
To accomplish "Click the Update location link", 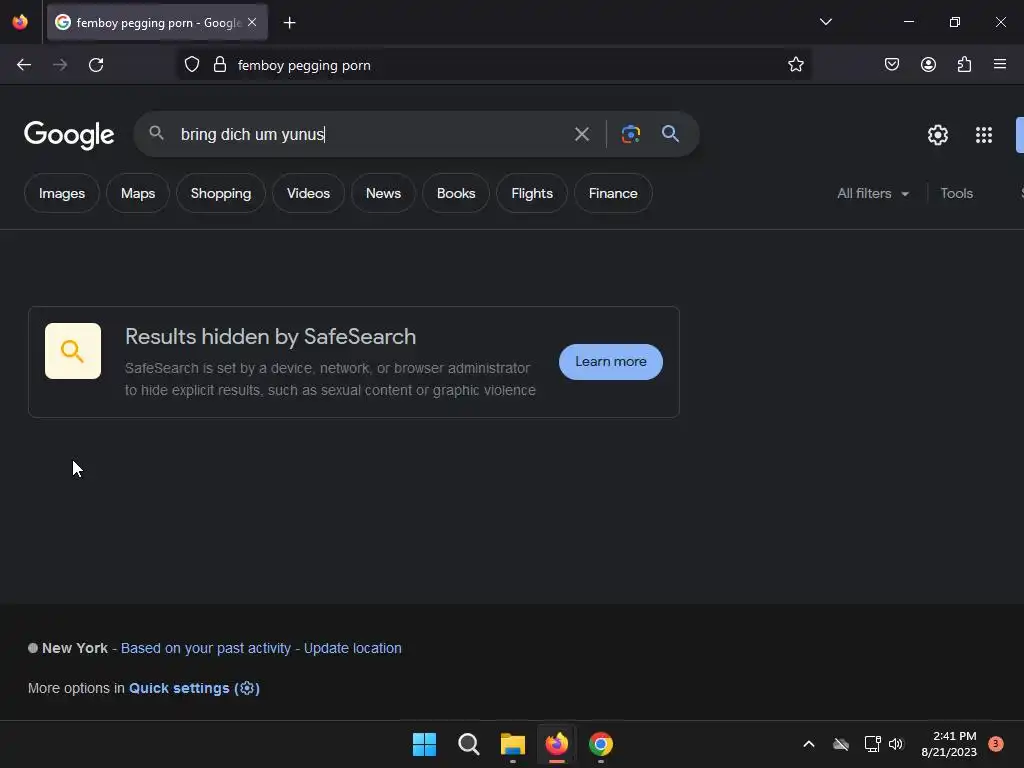I will click(353, 648).
